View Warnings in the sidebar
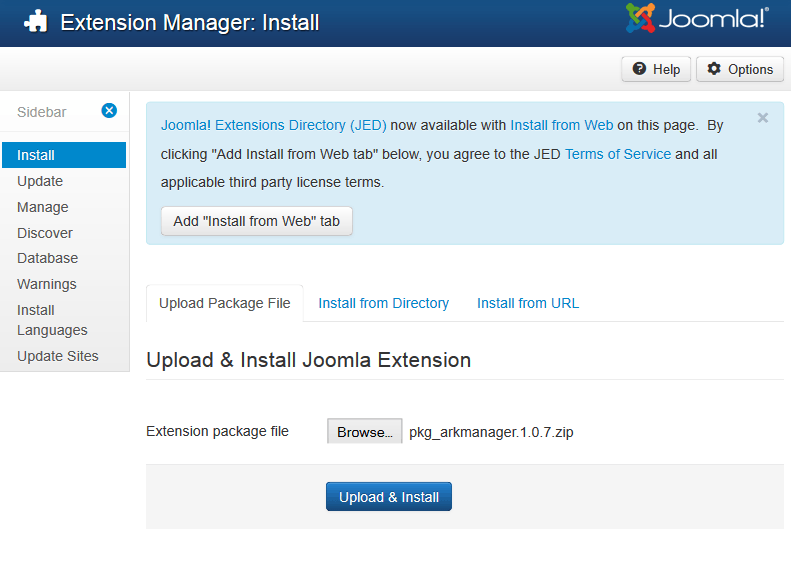Screen dimensions: 791x571 (x=47, y=284)
